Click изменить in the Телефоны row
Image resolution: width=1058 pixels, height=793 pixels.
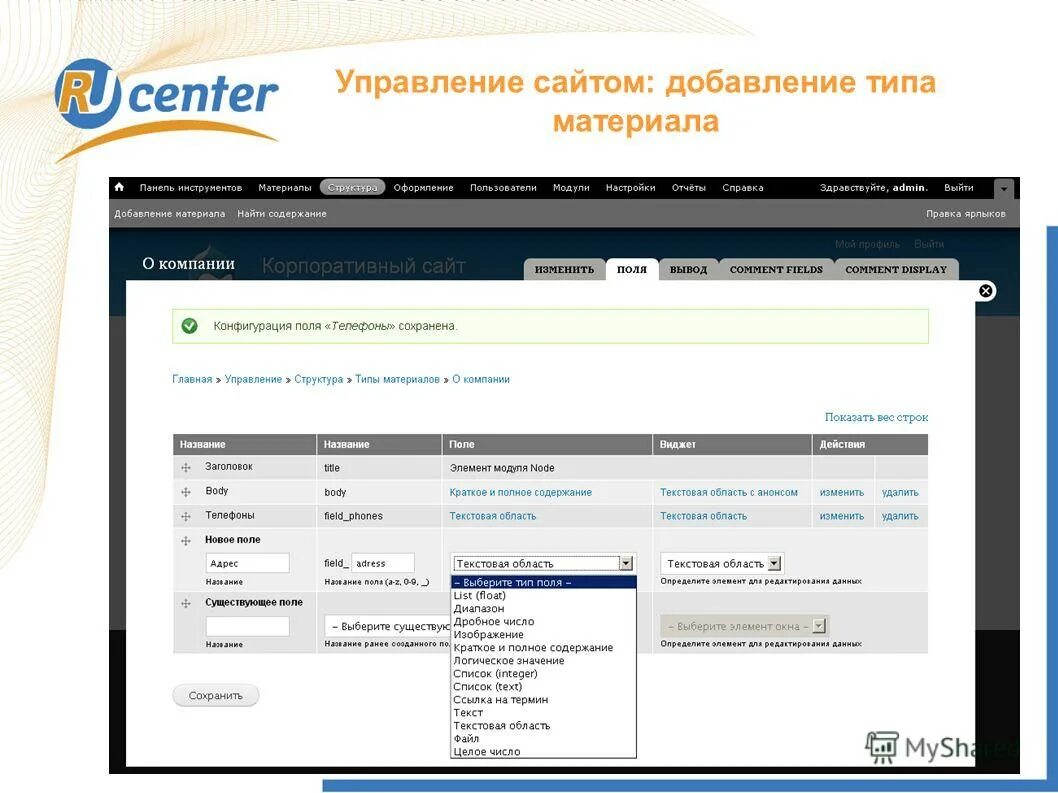(841, 515)
